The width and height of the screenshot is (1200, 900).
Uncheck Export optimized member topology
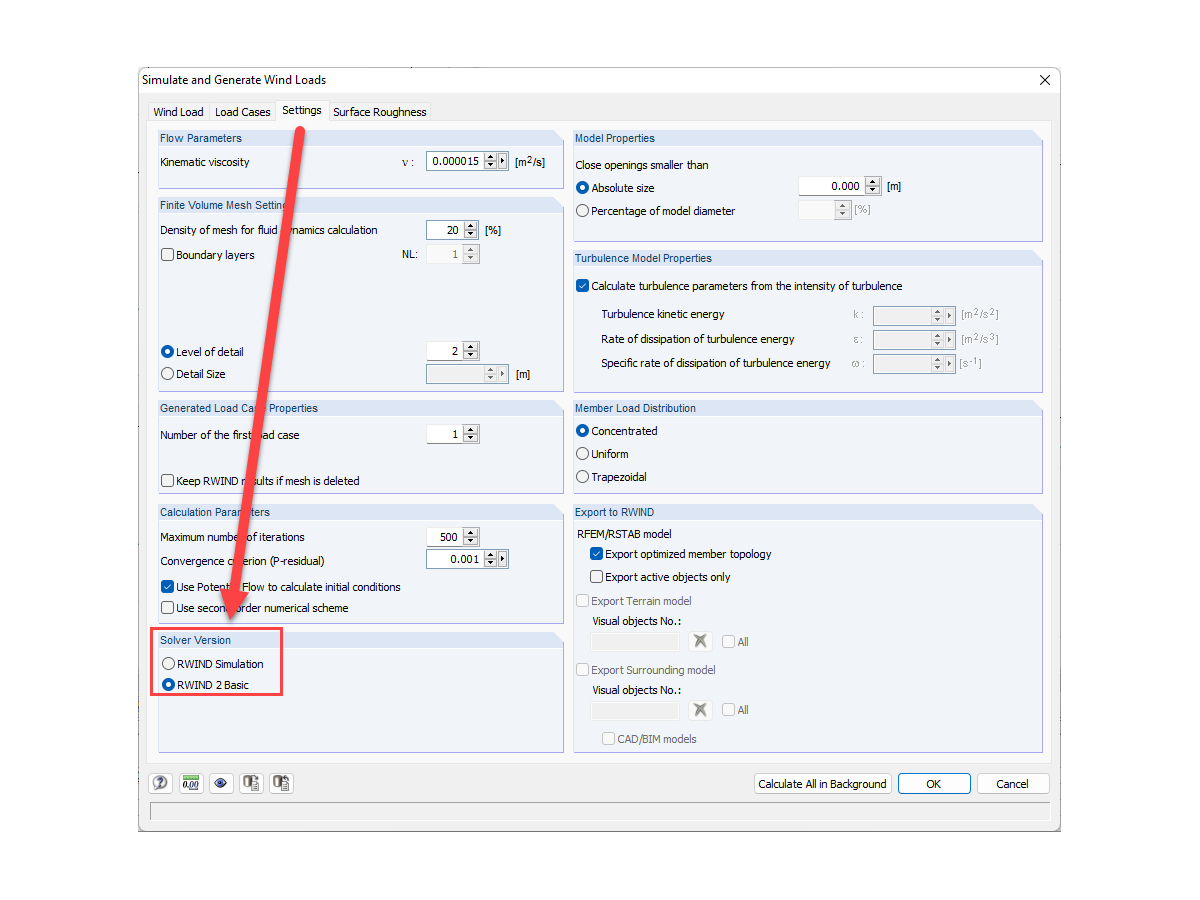(597, 554)
